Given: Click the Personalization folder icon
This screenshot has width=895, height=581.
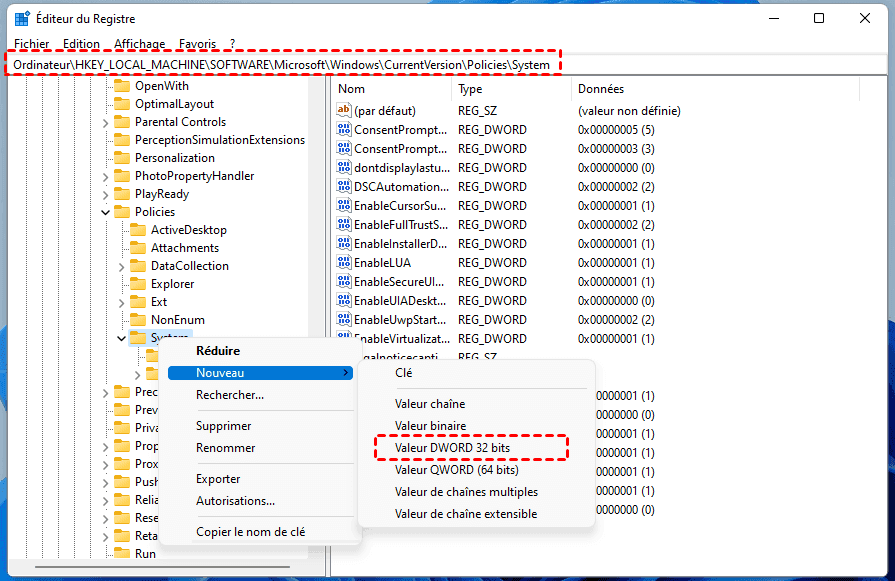Looking at the screenshot, I should pyautogui.click(x=122, y=158).
